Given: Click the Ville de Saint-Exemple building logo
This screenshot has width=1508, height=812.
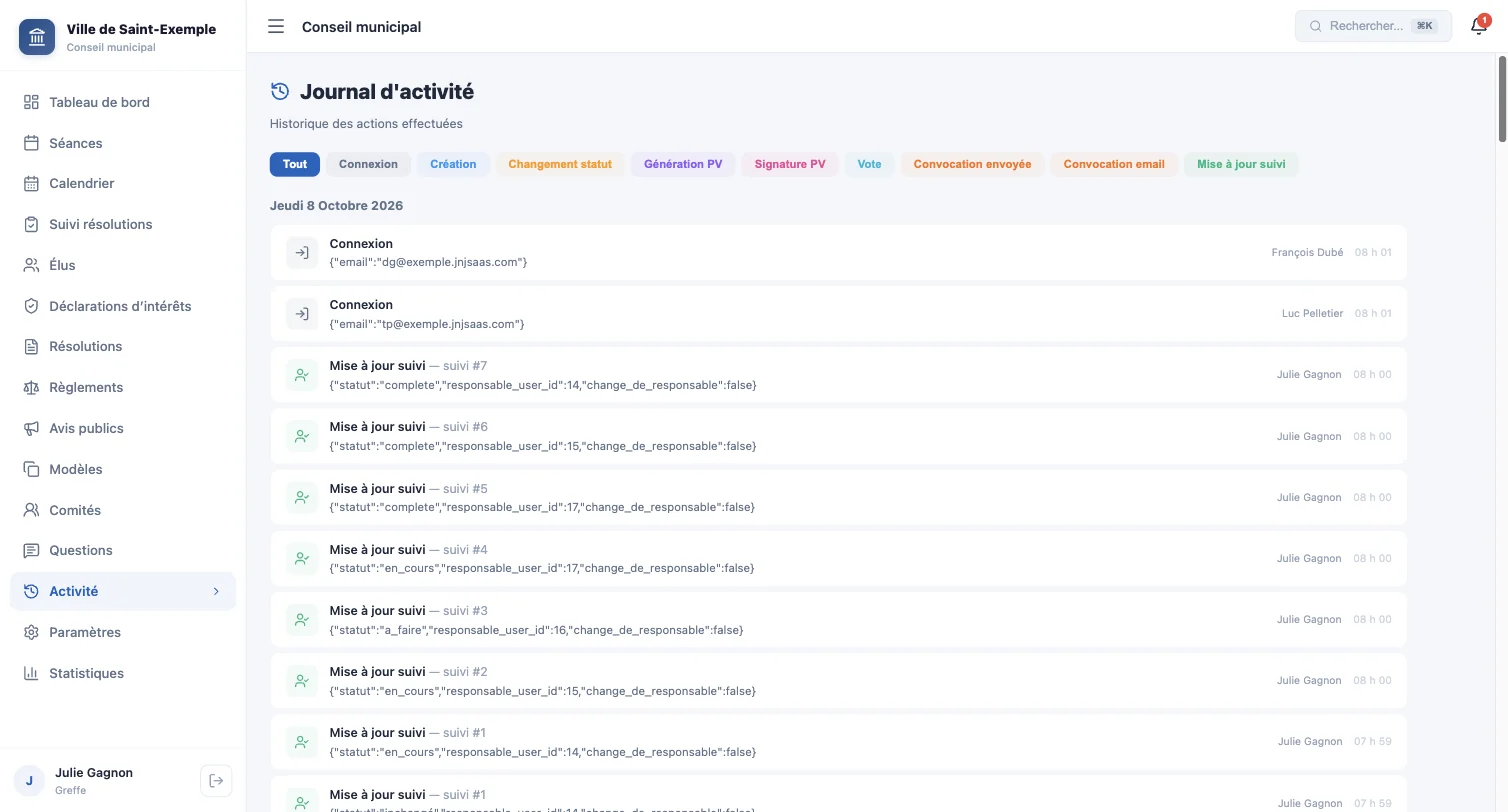Looking at the screenshot, I should [x=37, y=37].
